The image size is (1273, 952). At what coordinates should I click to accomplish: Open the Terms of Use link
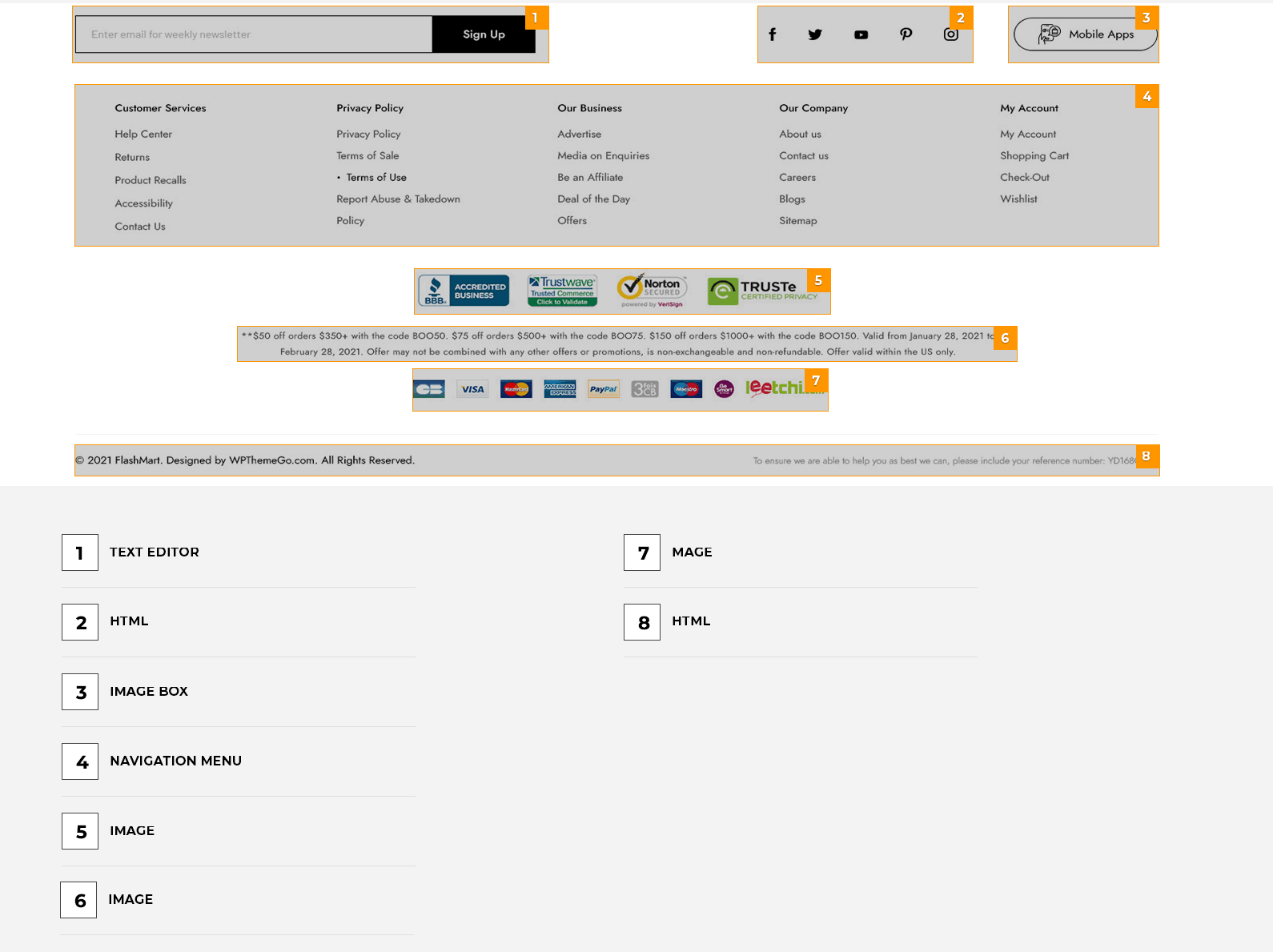pos(376,178)
